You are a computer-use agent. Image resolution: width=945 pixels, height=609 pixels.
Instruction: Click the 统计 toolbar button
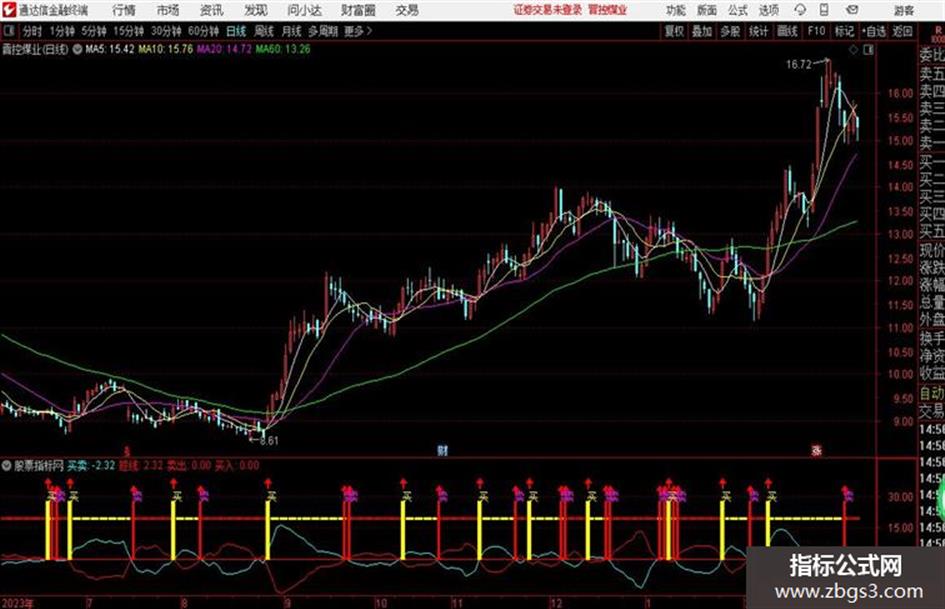tap(759, 31)
